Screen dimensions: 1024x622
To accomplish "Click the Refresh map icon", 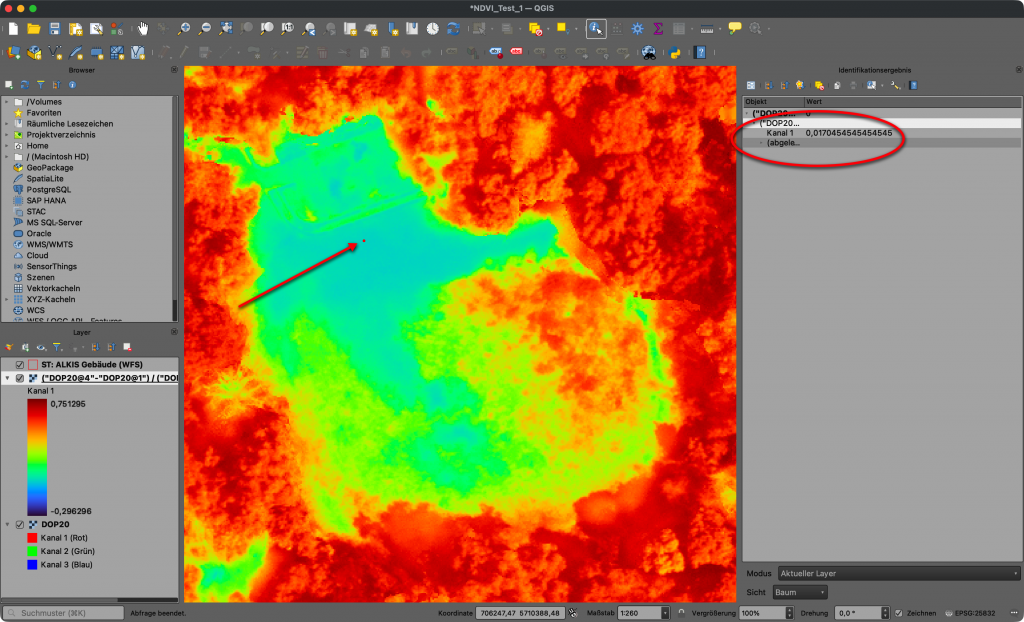I will (x=454, y=29).
